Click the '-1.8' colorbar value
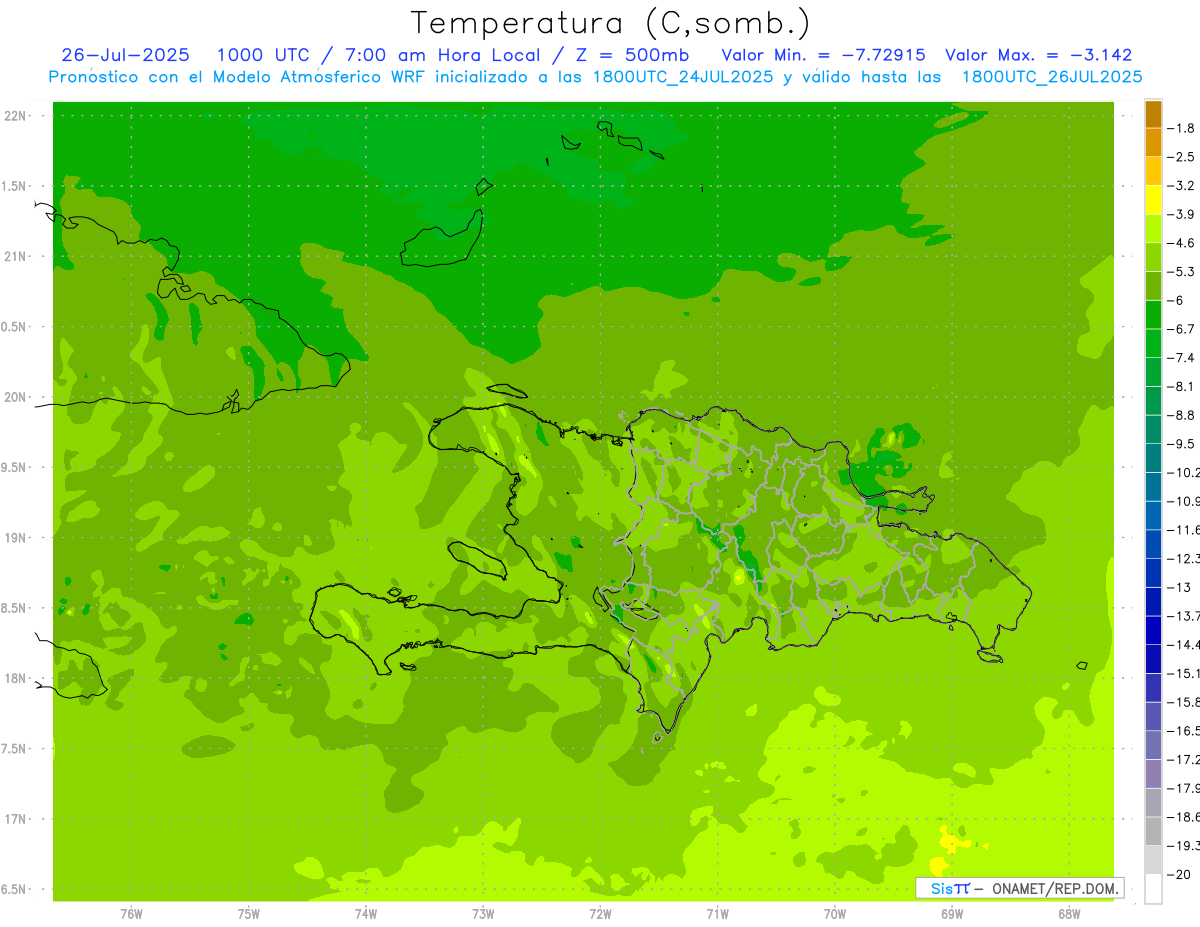The image size is (1200, 927). tap(1182, 128)
